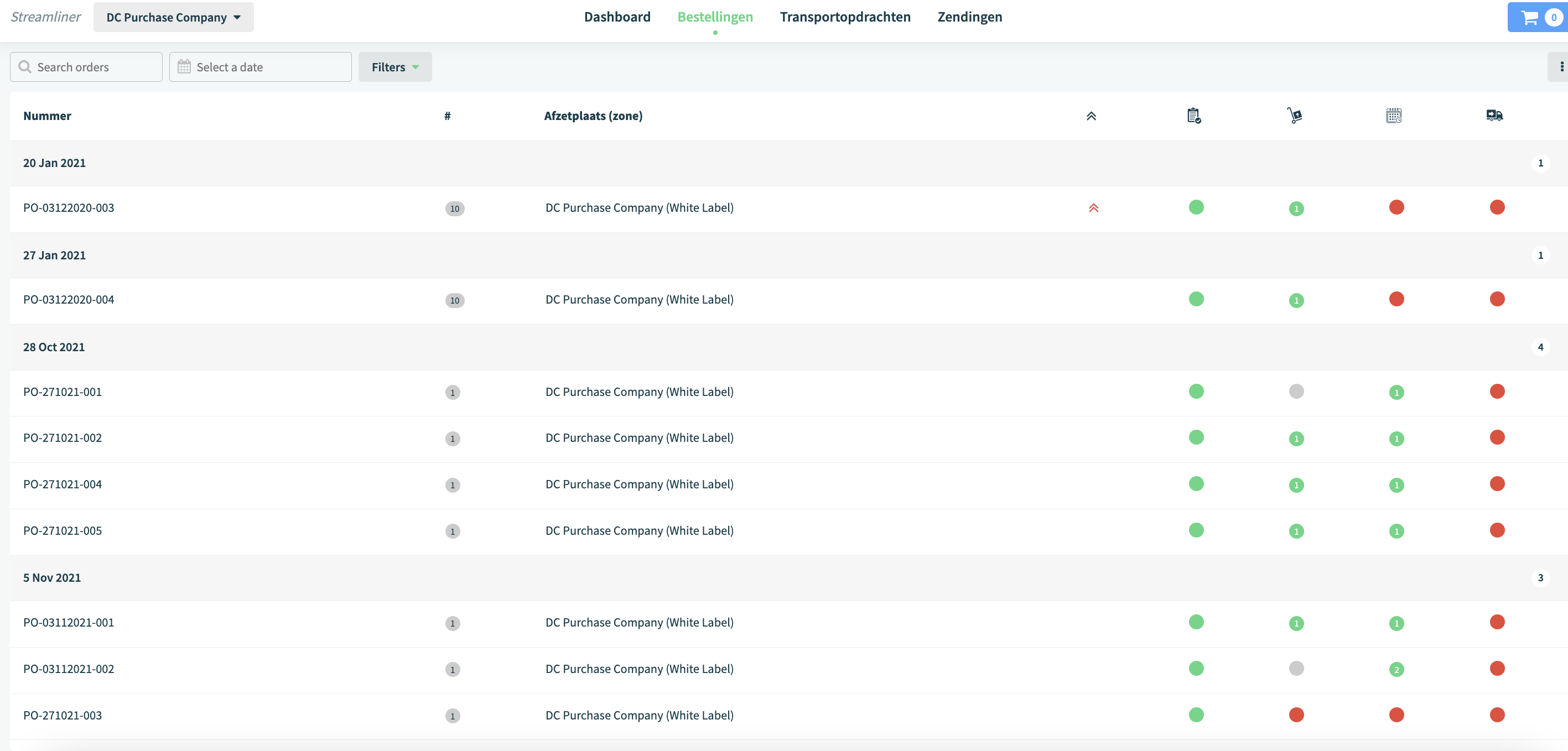Click green clipboard dot for PO-271021-001

click(1196, 392)
